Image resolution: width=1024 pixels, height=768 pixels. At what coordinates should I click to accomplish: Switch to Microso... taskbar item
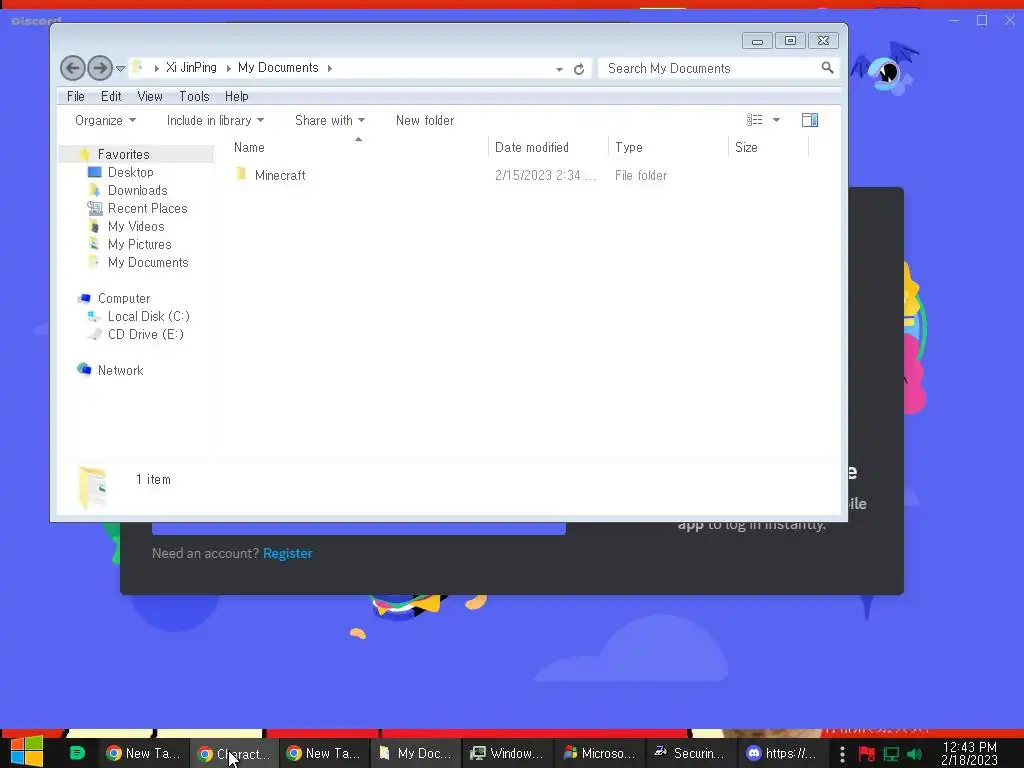click(599, 753)
